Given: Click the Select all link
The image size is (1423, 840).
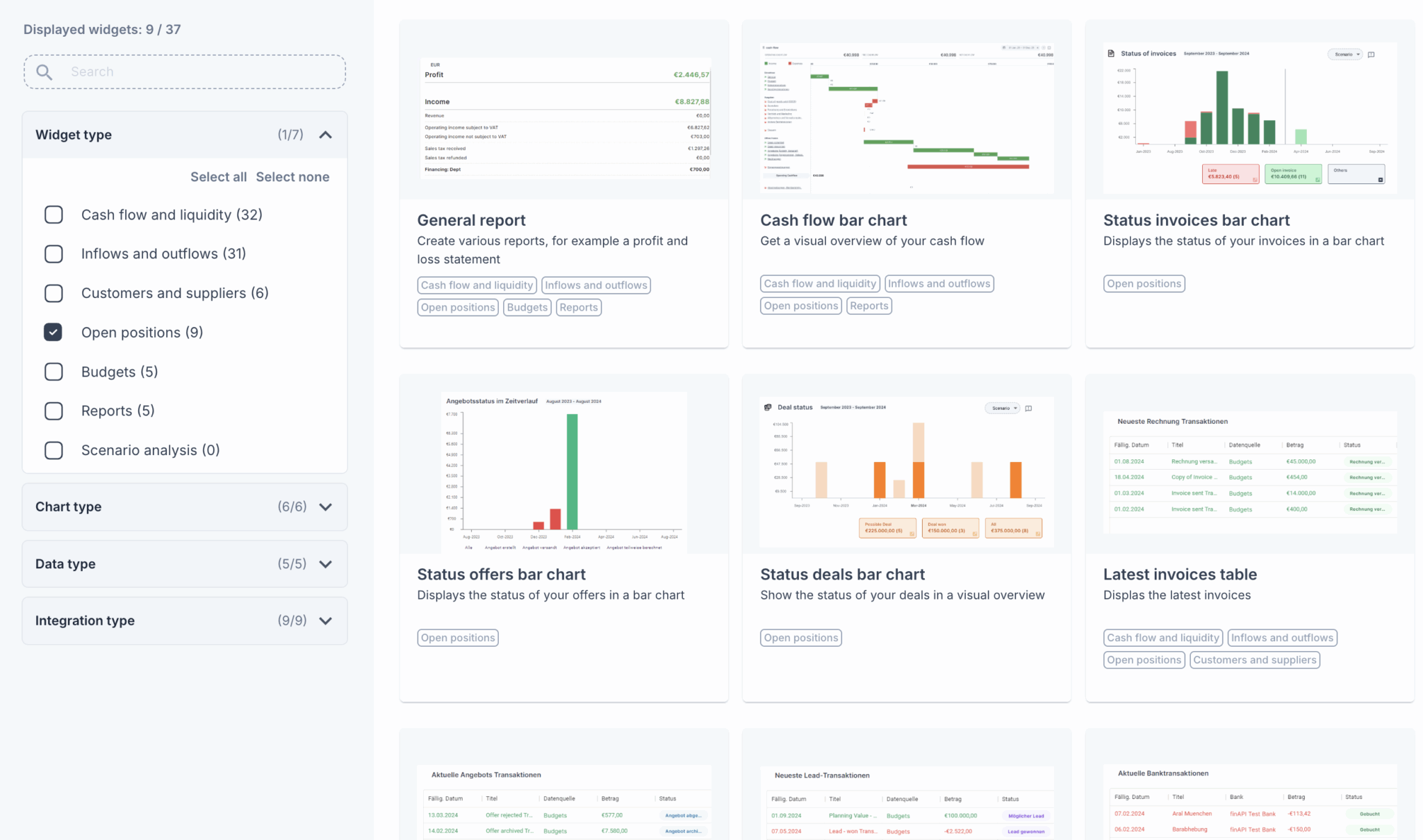Looking at the screenshot, I should pos(218,177).
